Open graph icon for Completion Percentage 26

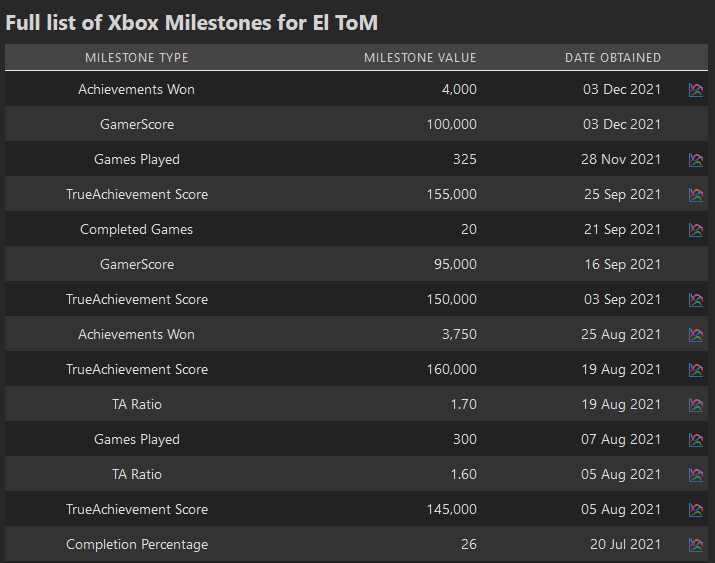695,545
